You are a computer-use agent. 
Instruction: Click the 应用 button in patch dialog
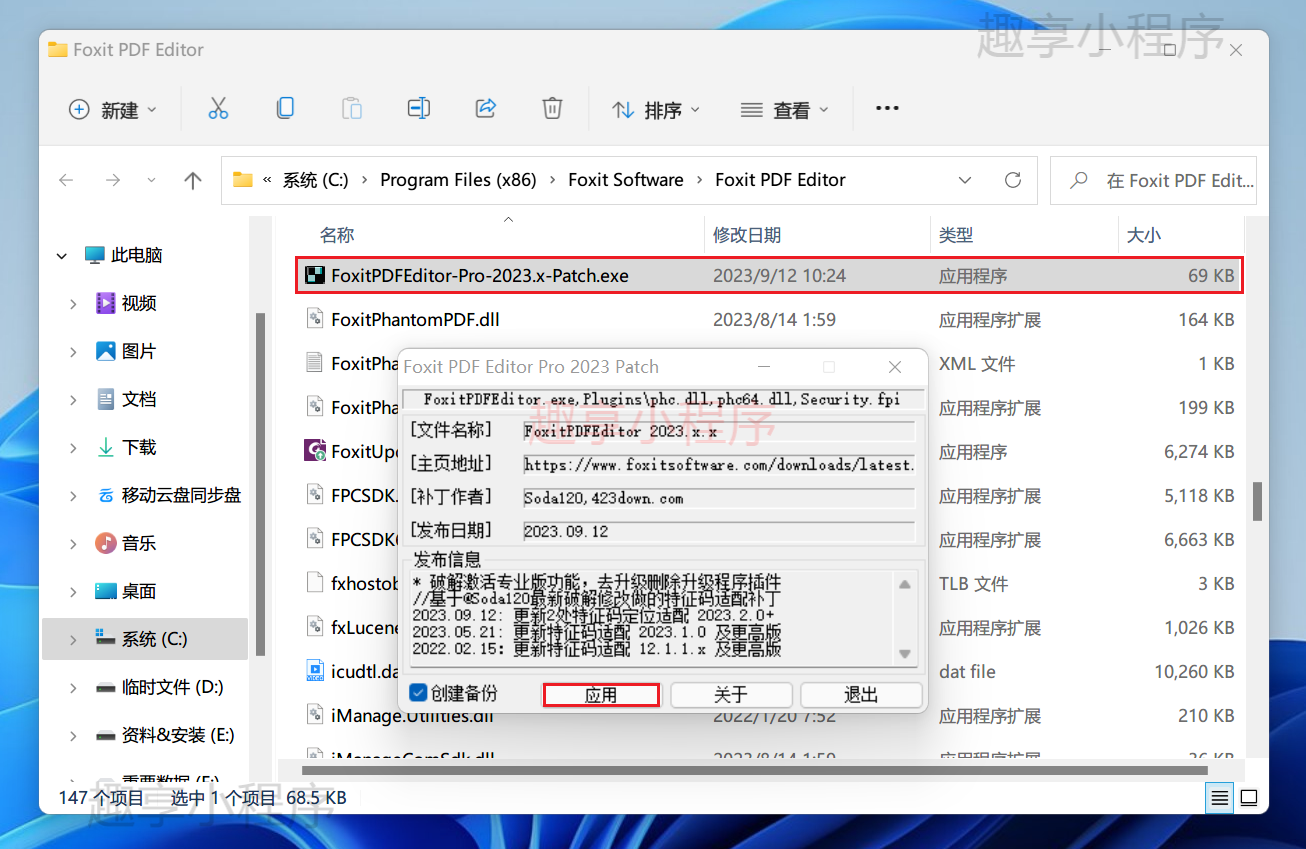click(x=601, y=695)
